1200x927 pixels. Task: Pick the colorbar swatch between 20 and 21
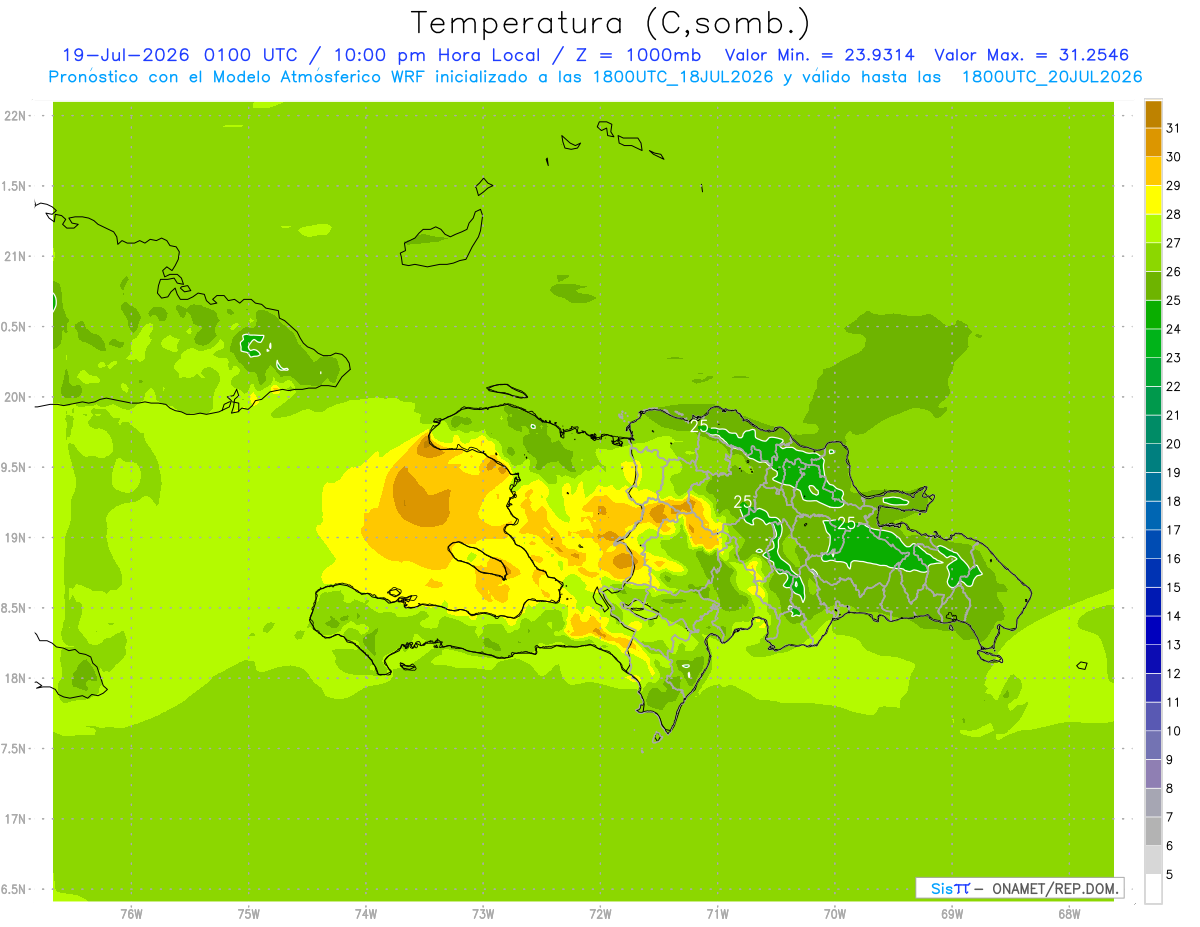click(x=1153, y=430)
